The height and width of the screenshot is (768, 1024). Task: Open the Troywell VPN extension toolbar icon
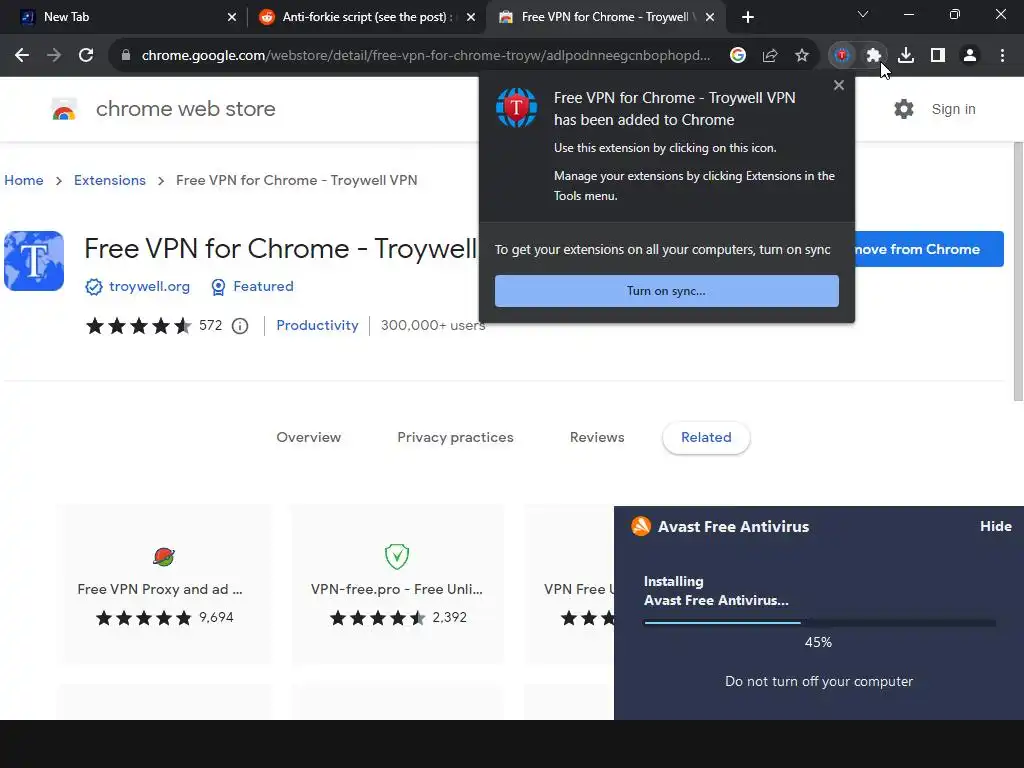tap(842, 56)
